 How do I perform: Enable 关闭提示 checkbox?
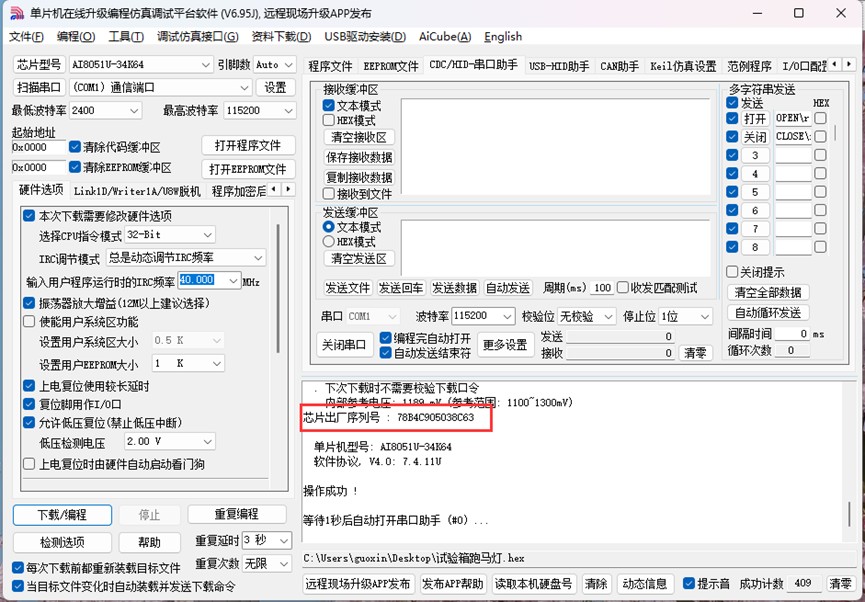[x=732, y=271]
